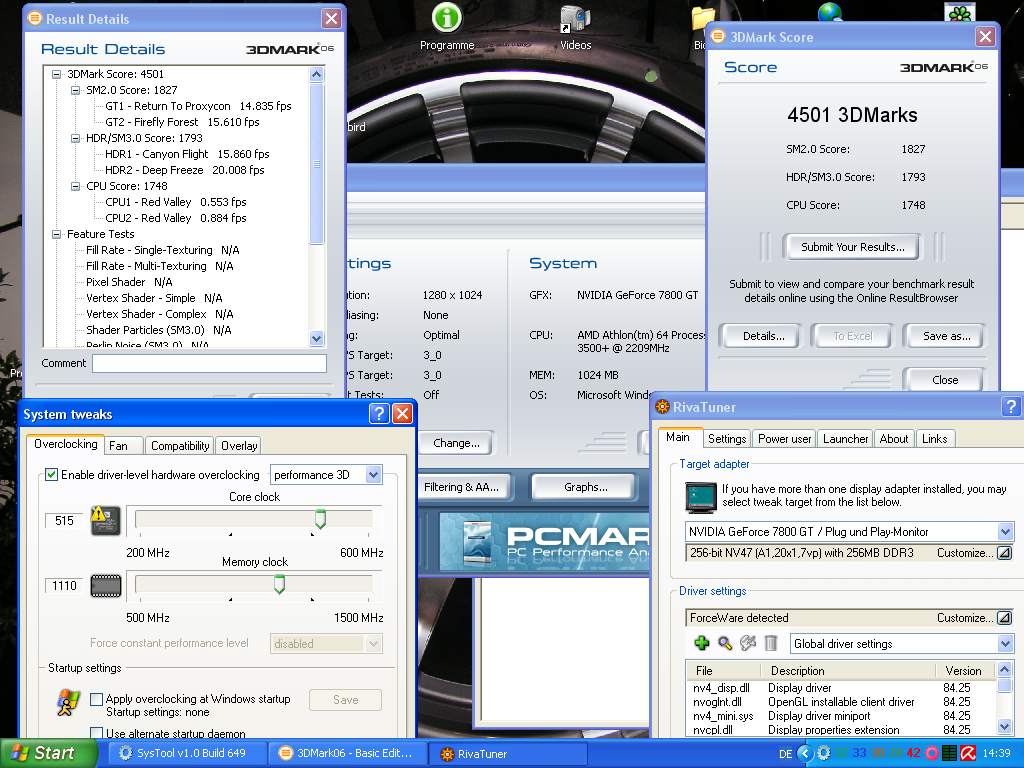Open the Launcher tab in RivaTuner
The image size is (1024, 768).
tap(845, 438)
